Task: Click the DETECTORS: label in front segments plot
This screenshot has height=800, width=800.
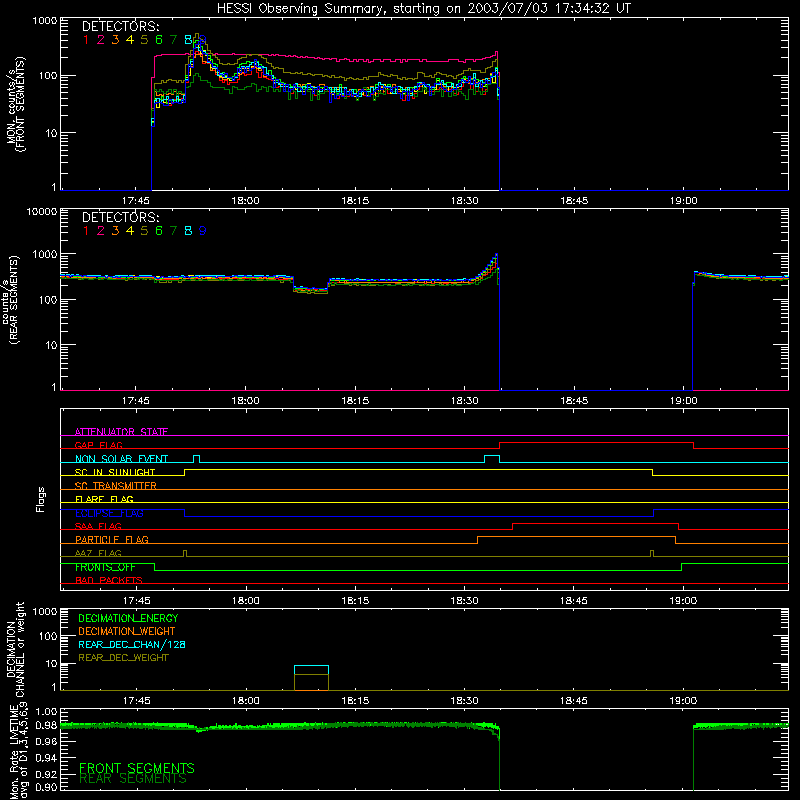Action: click(120, 26)
